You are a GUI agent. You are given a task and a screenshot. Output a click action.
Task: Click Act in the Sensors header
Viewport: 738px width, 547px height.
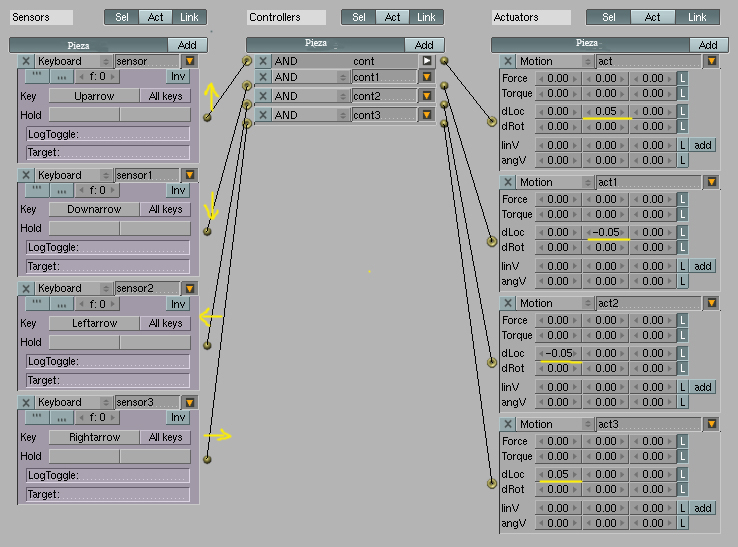[x=155, y=17]
